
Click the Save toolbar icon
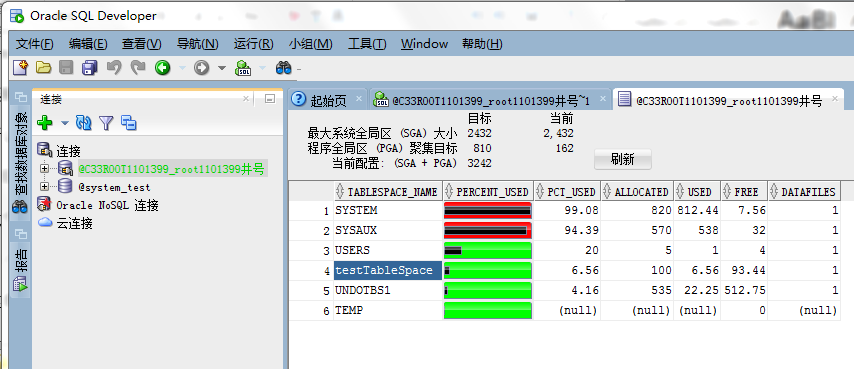coord(66,67)
